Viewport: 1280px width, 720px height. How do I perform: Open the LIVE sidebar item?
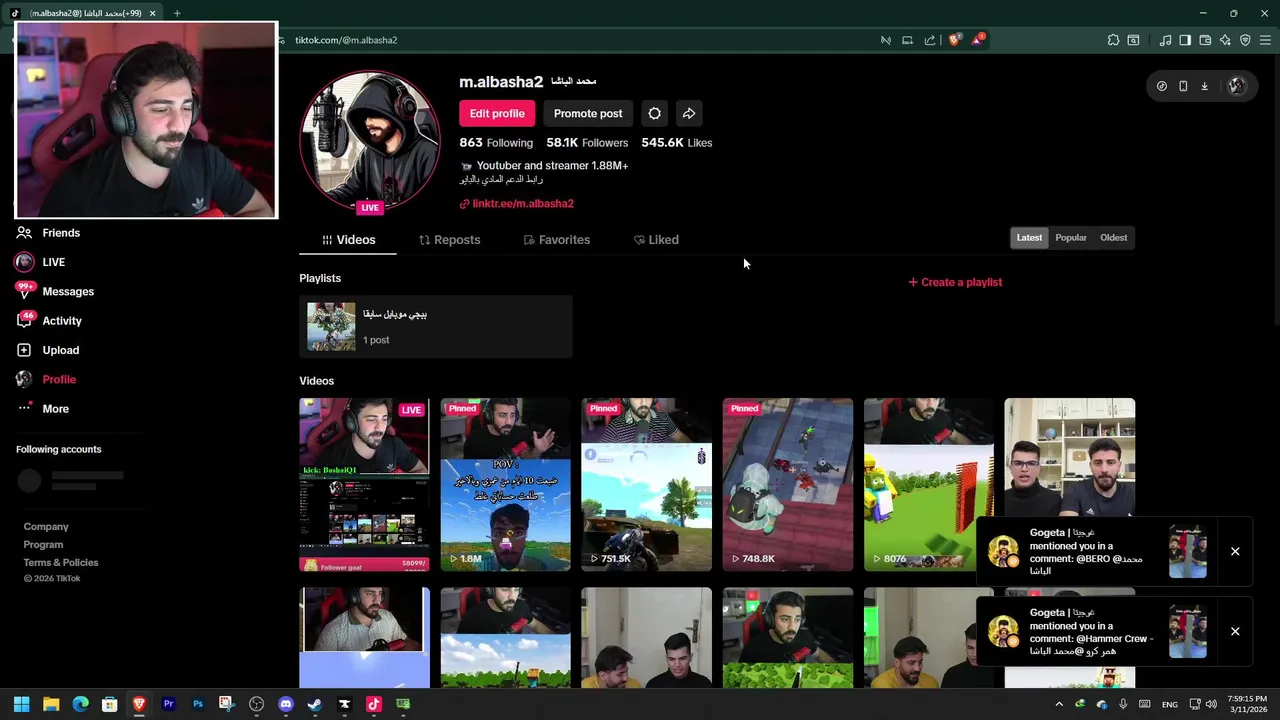click(40, 262)
